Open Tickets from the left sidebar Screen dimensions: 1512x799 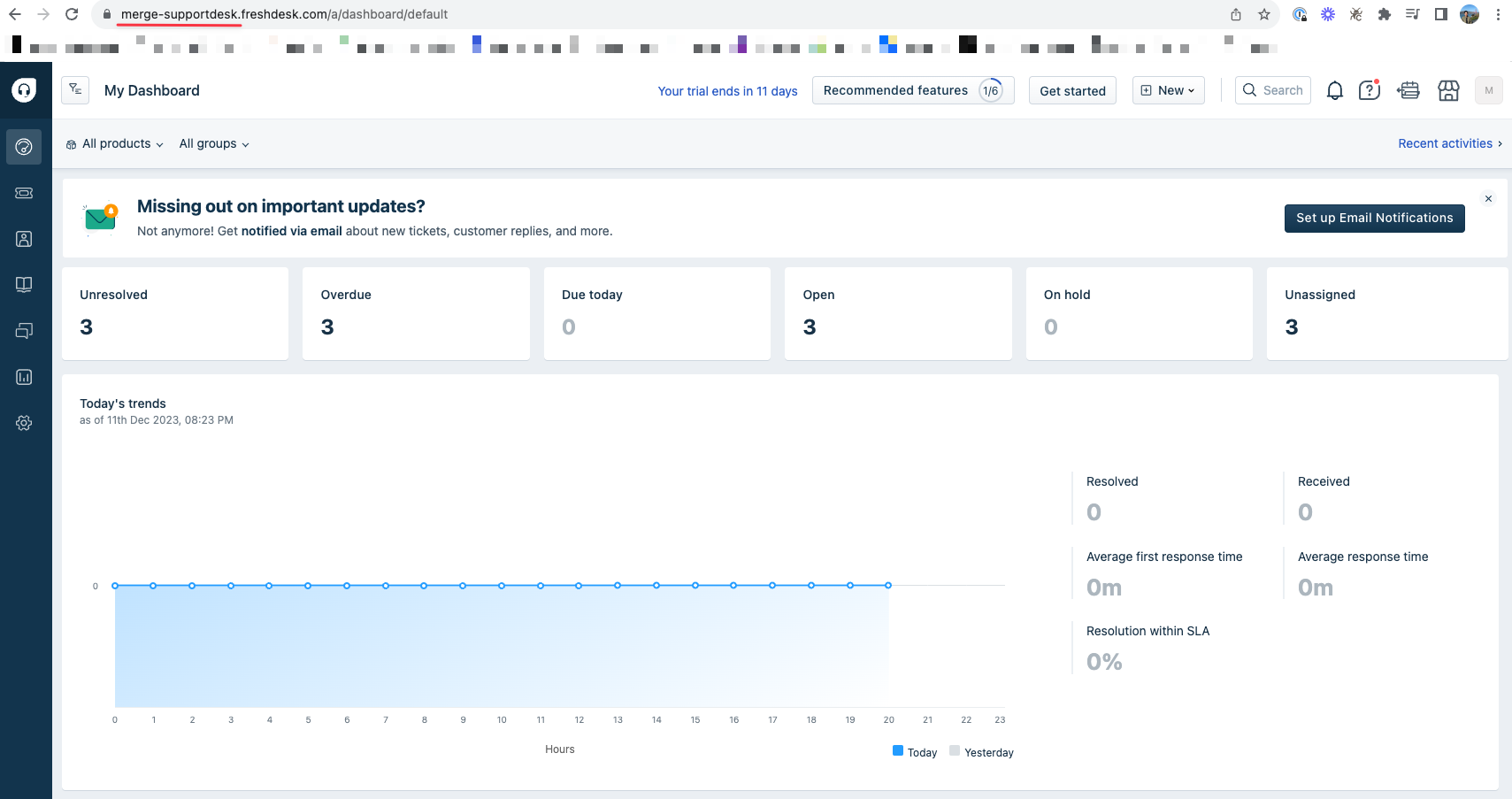(24, 193)
